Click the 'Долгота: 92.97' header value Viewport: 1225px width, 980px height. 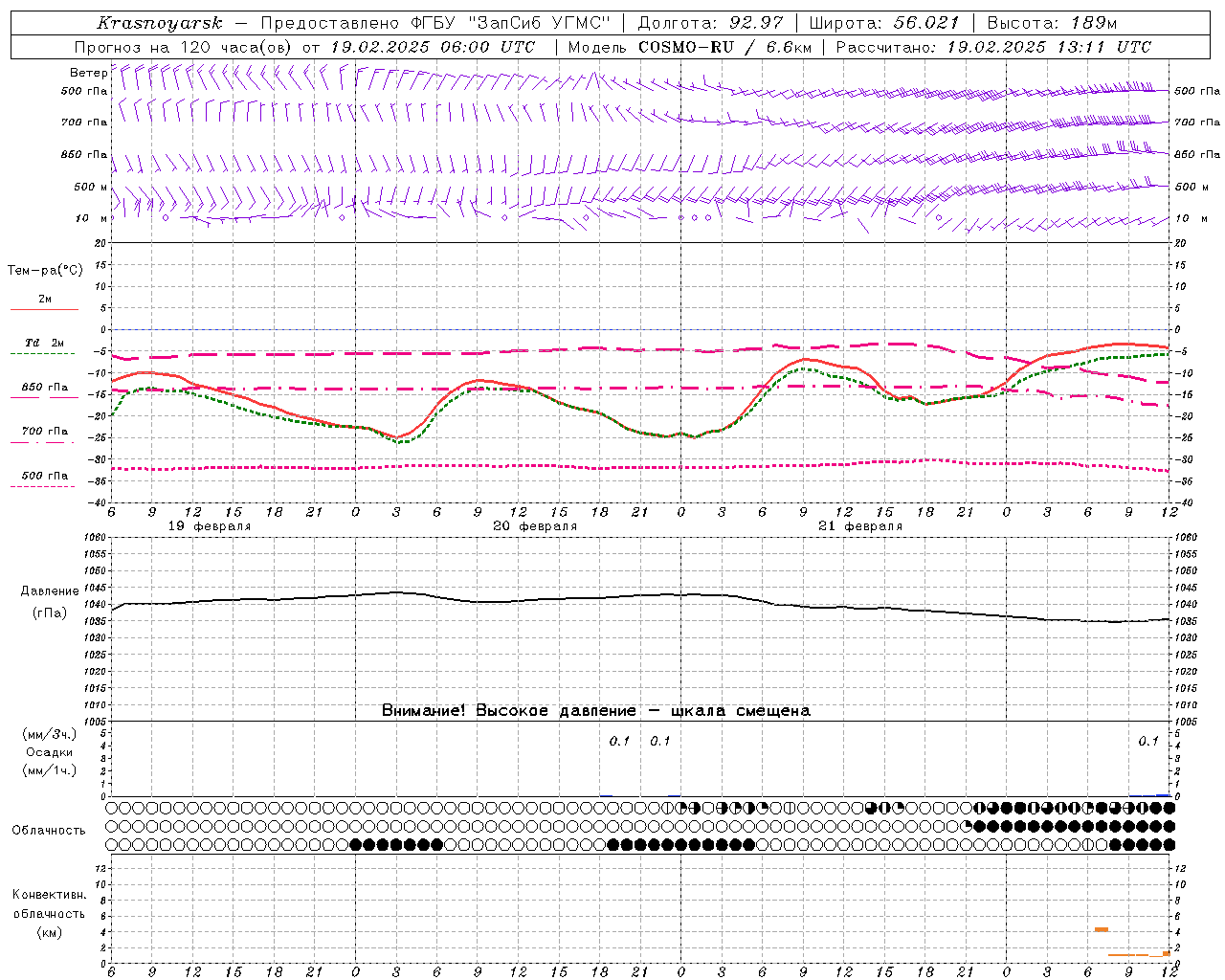click(x=710, y=23)
